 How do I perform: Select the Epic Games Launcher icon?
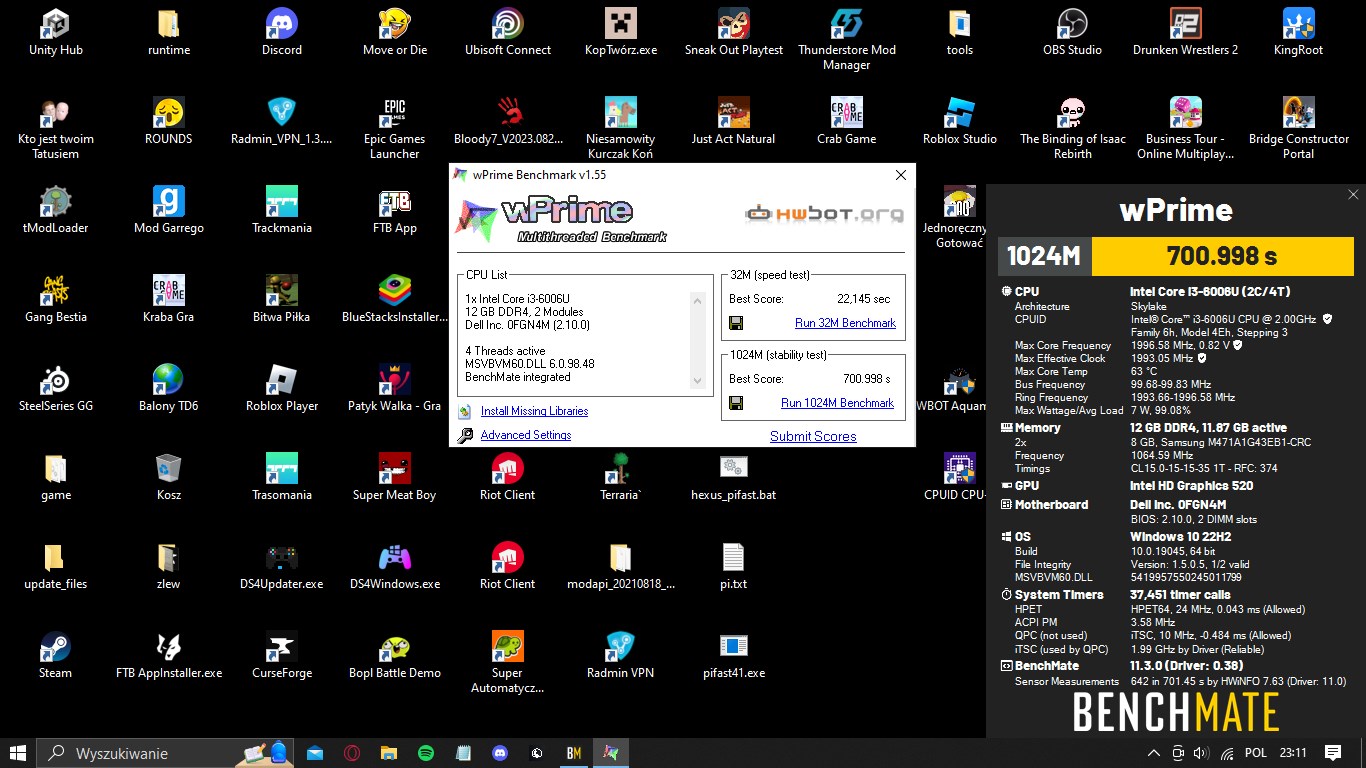pos(395,128)
